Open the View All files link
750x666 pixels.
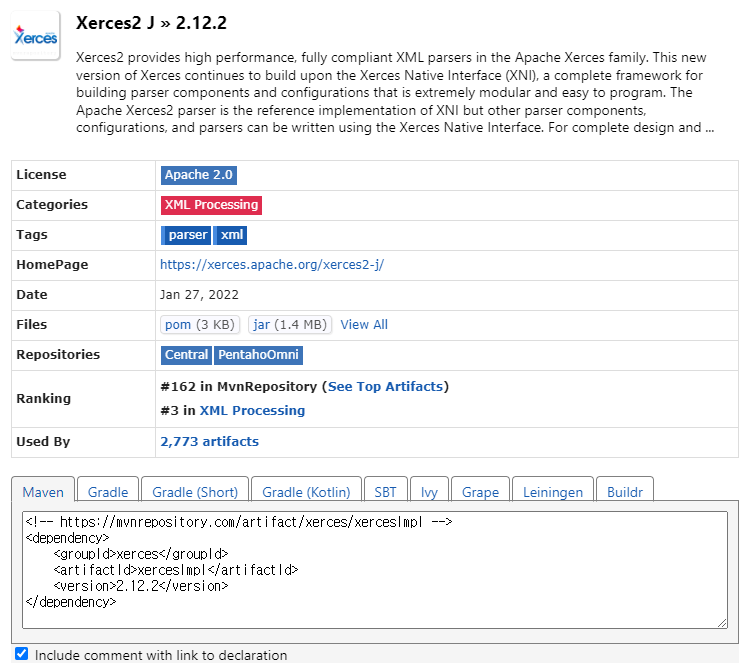pos(364,324)
